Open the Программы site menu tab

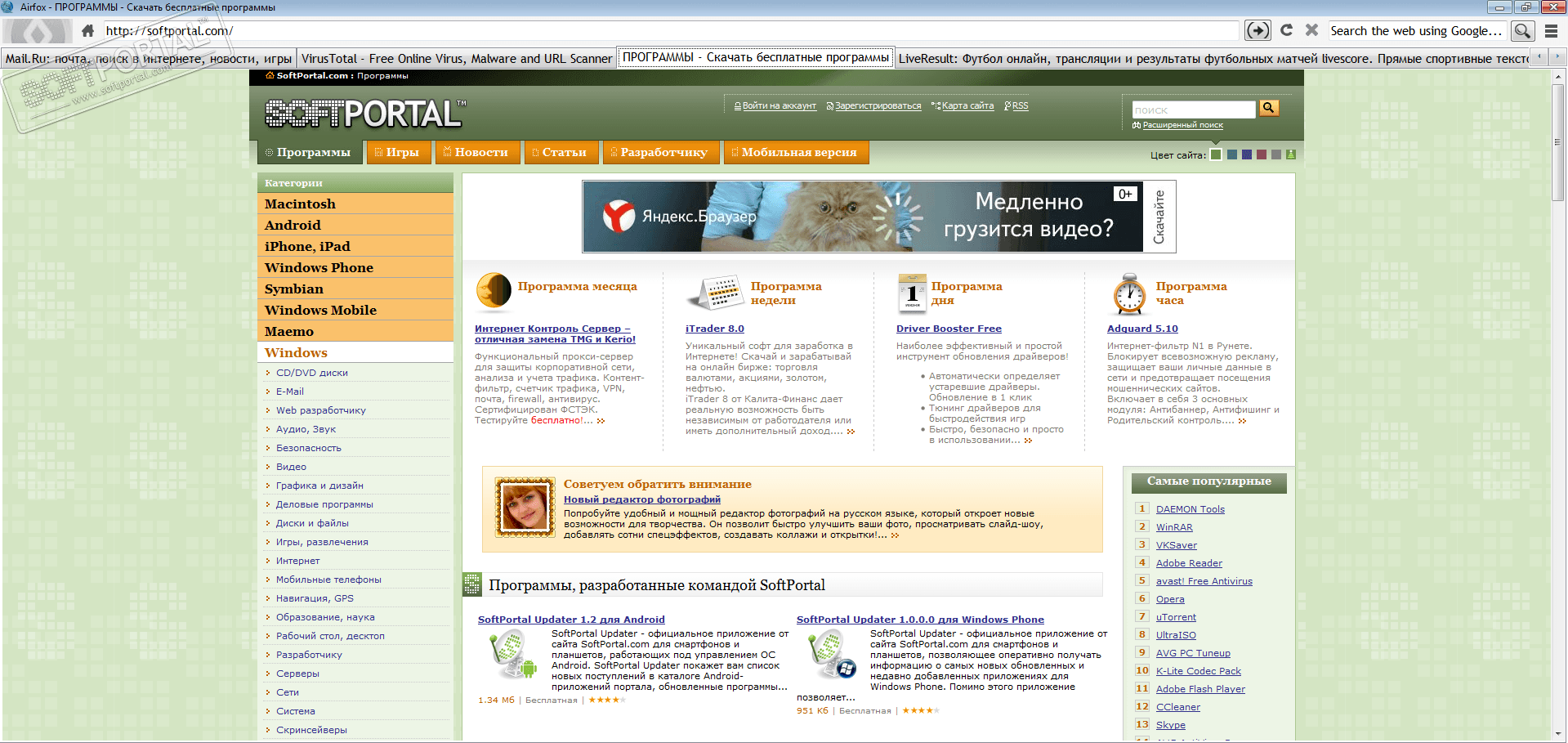[310, 152]
